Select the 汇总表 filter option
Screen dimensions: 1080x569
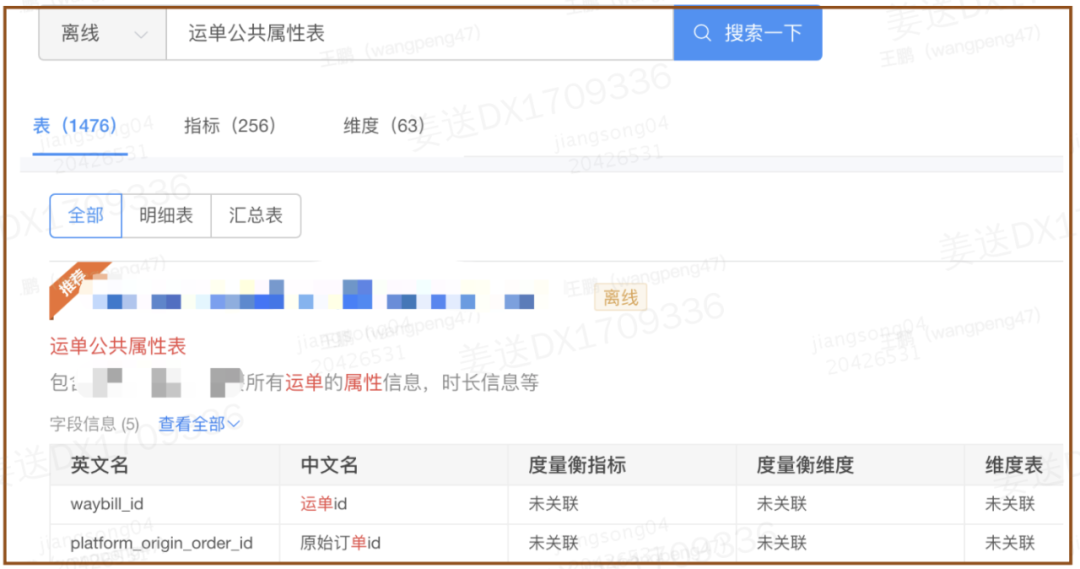coord(256,216)
